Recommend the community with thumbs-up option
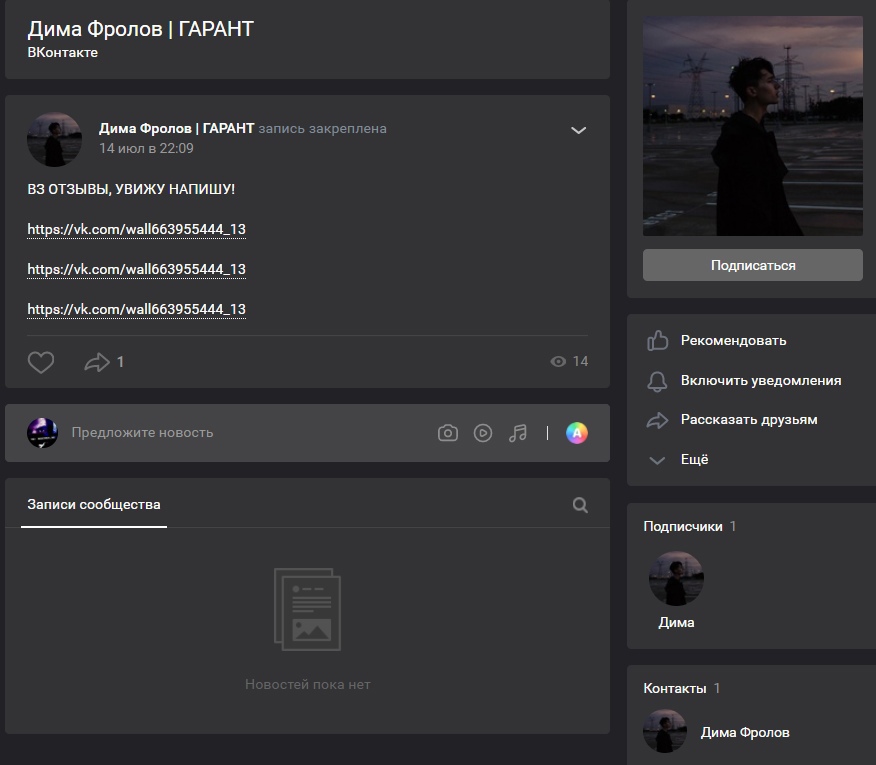876x765 pixels. click(x=733, y=341)
